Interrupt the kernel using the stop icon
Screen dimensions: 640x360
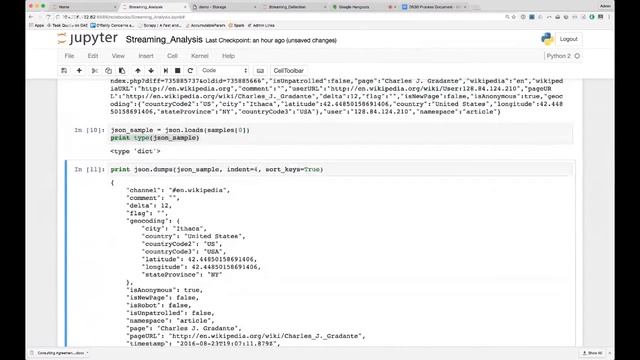click(x=178, y=71)
